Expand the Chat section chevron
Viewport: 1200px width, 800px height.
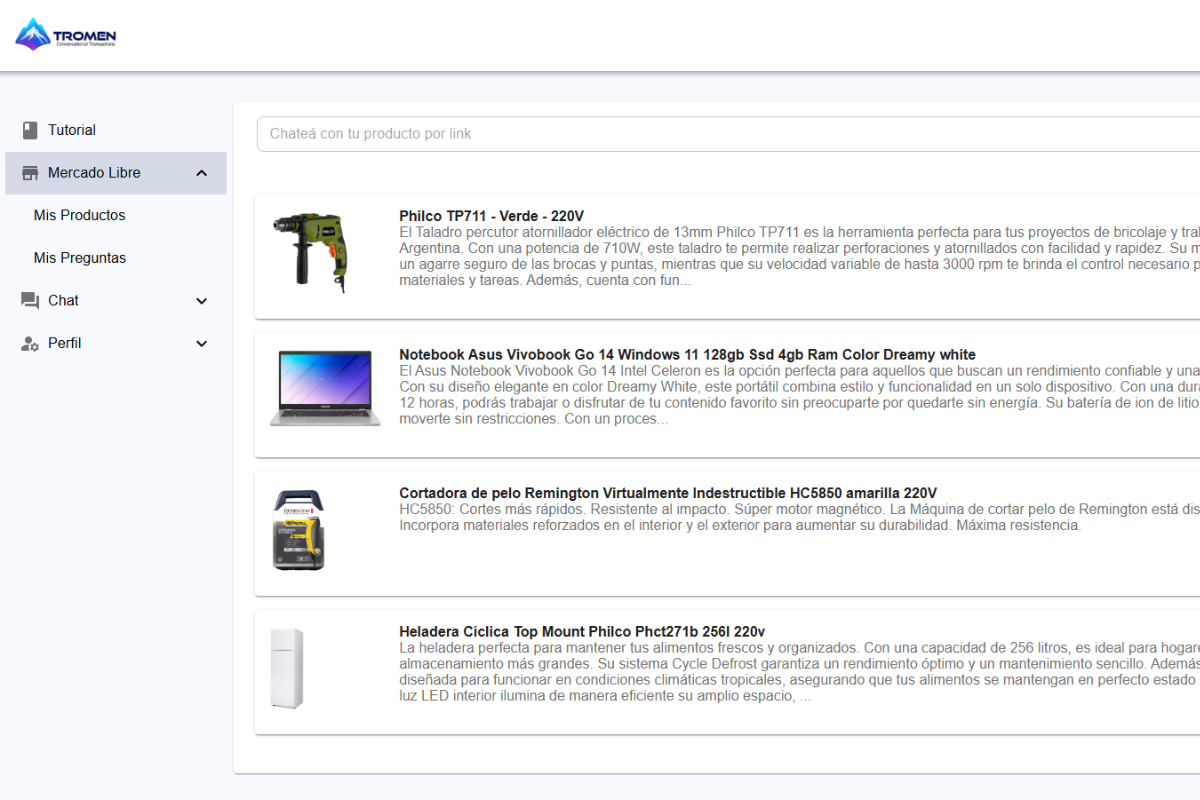(x=202, y=301)
